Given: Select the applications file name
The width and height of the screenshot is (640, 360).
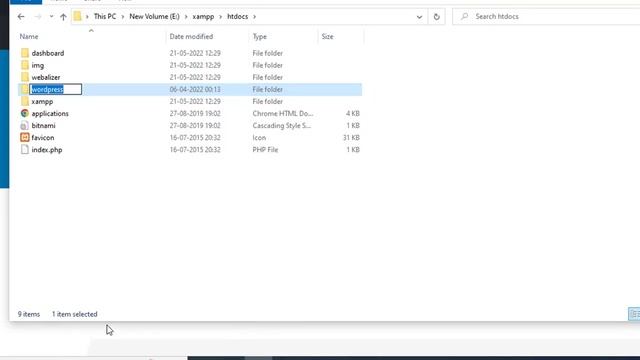Looking at the screenshot, I should coord(50,113).
